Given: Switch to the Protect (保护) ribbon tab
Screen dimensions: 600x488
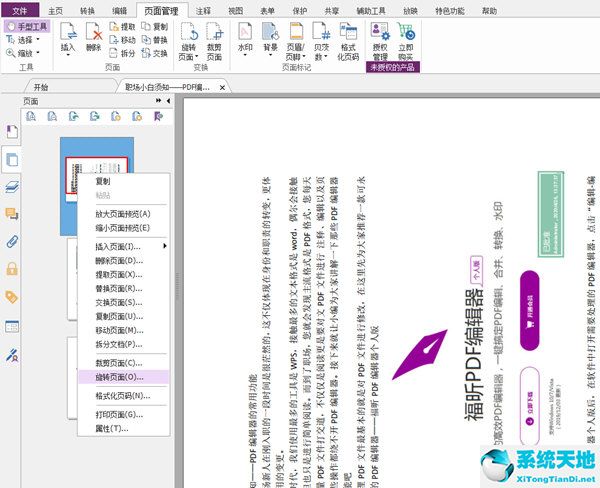Looking at the screenshot, I should pos(300,11).
